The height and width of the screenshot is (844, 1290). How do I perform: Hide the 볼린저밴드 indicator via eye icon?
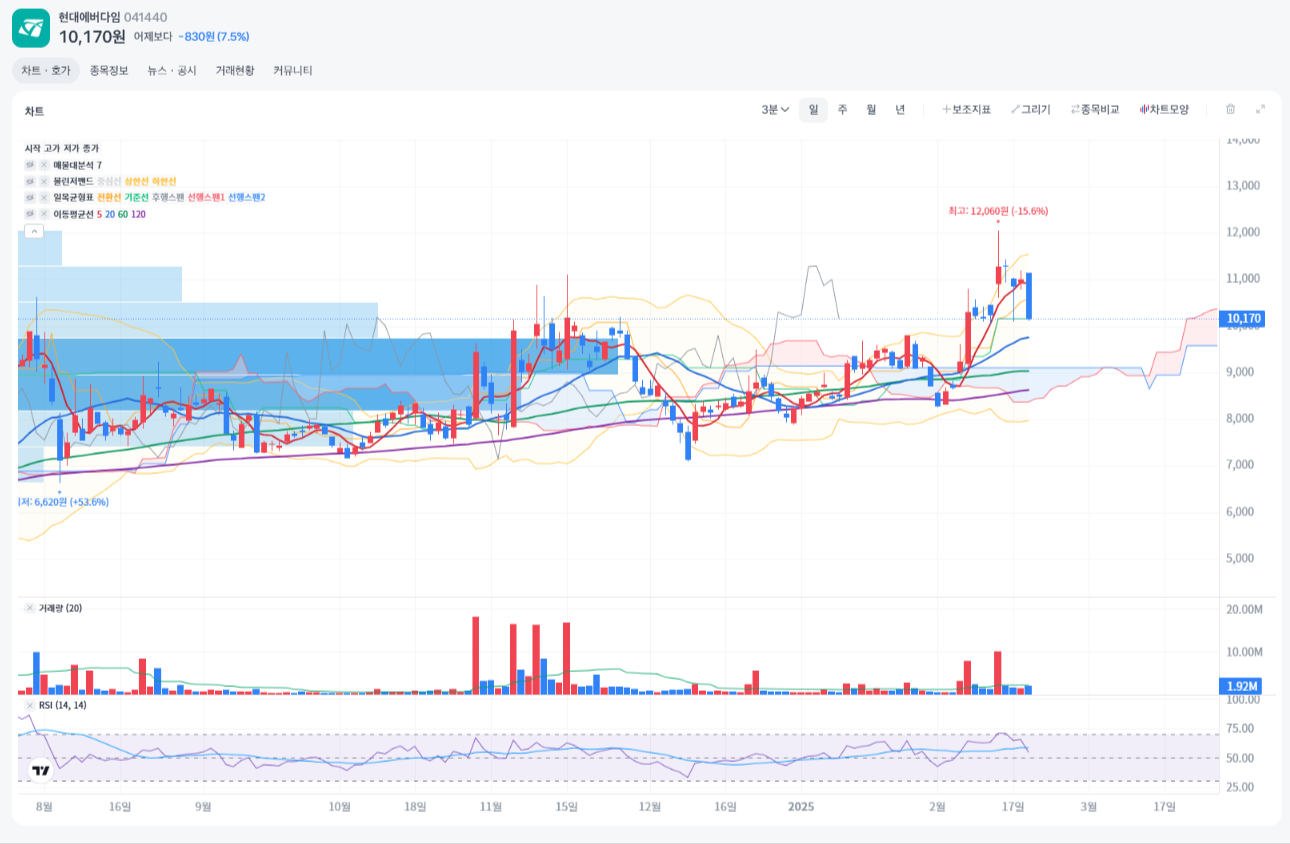pos(30,181)
